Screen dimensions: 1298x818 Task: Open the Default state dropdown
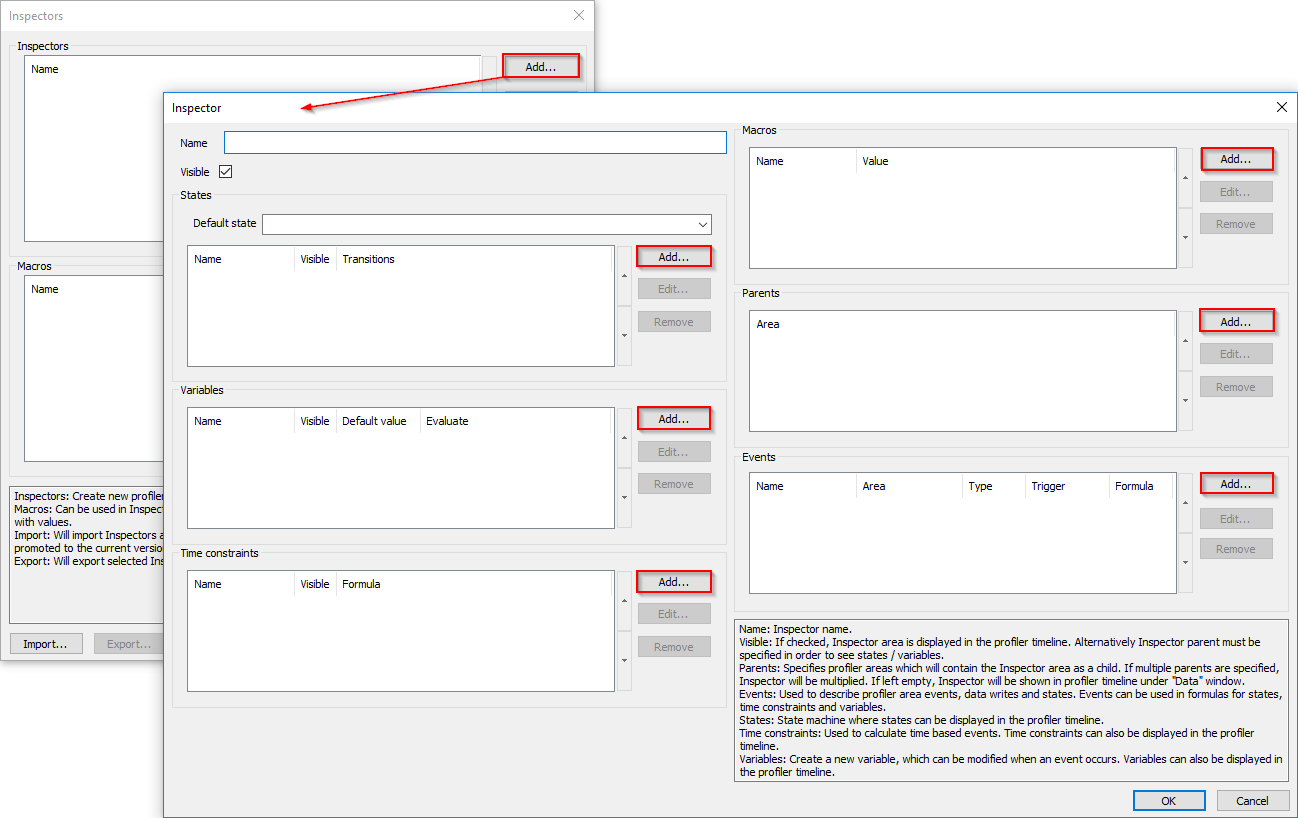703,224
